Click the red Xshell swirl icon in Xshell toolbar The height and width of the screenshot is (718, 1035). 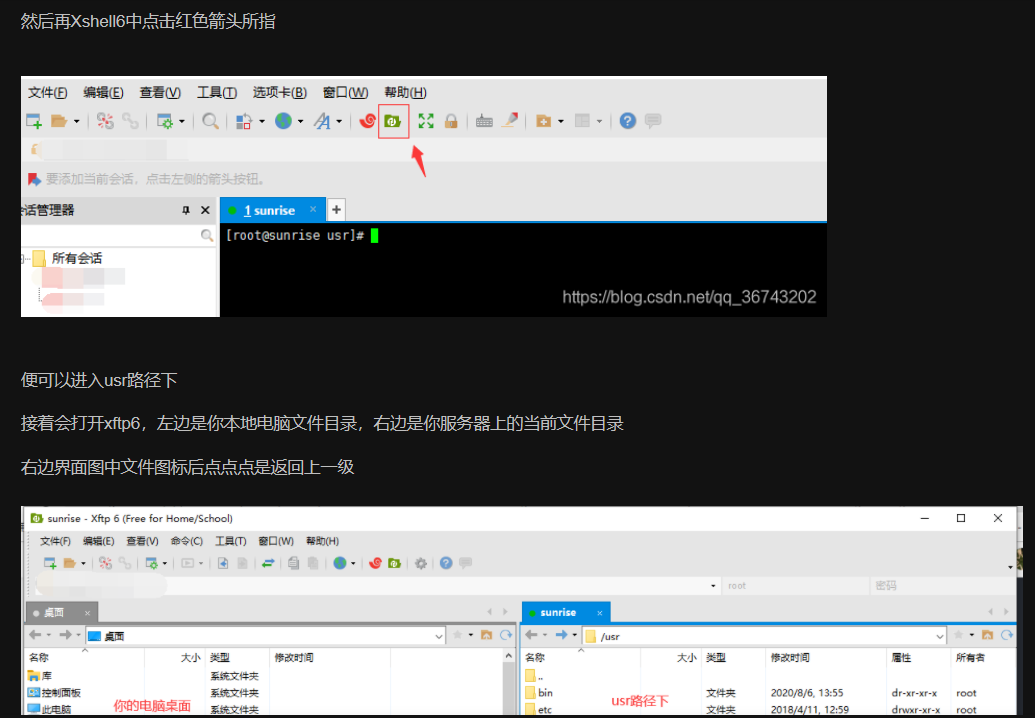tap(367, 121)
